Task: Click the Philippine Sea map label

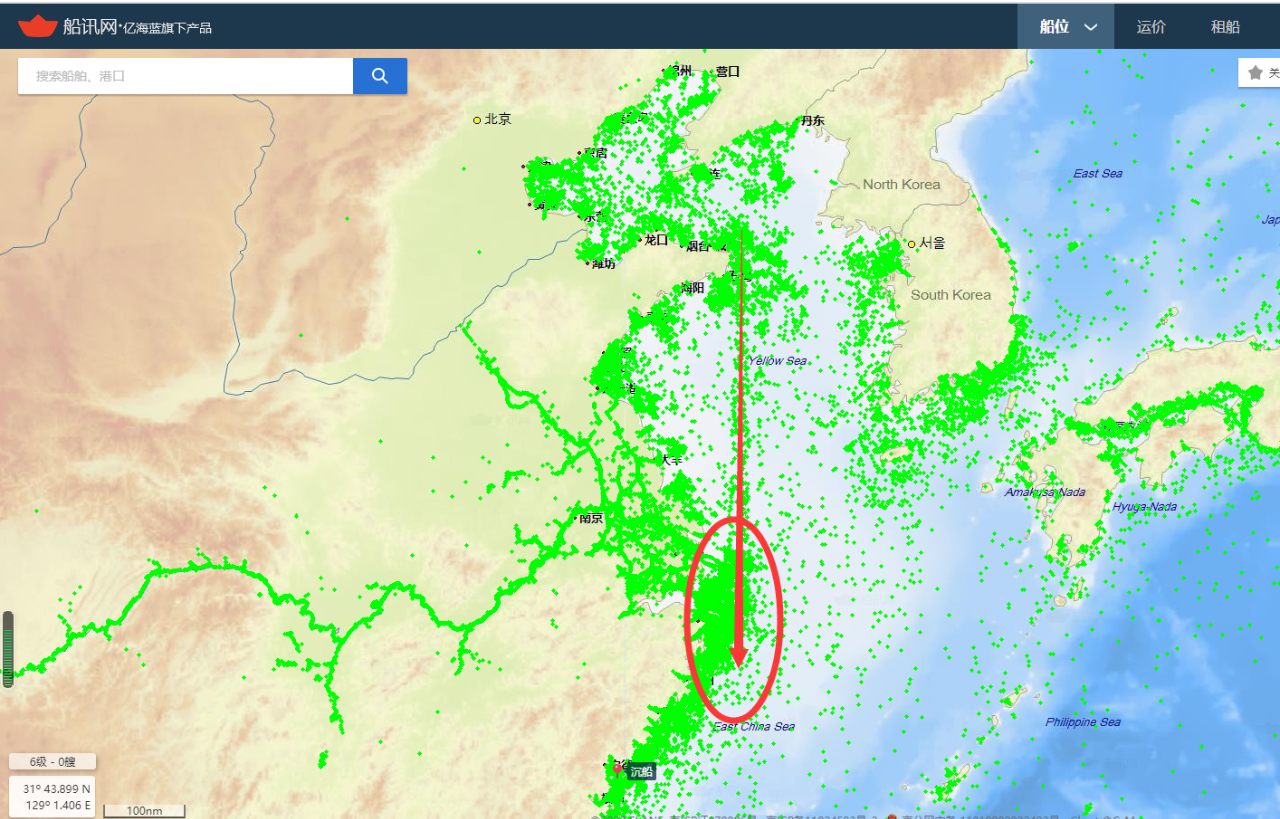Action: tap(1083, 722)
